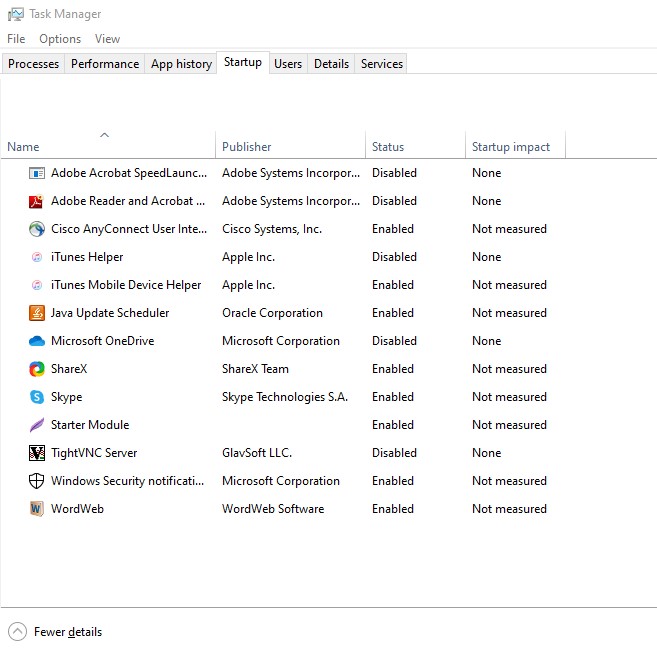The width and height of the screenshot is (657, 656).
Task: Select the iTunes Helper entry name
Action: pyautogui.click(x=87, y=257)
